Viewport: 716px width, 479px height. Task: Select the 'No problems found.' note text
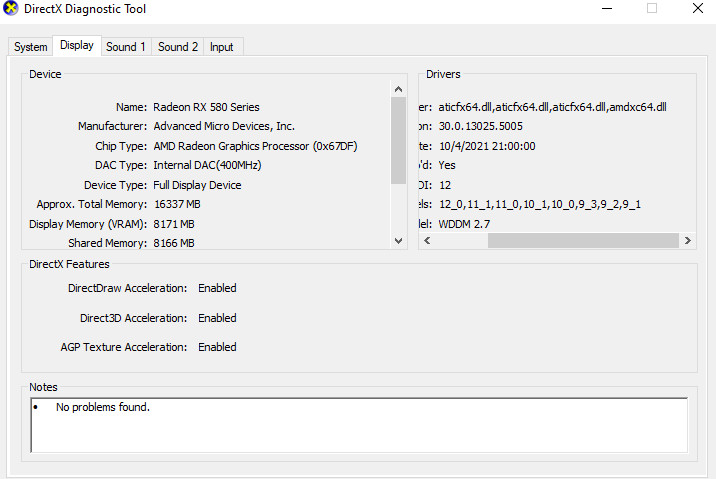[103, 407]
